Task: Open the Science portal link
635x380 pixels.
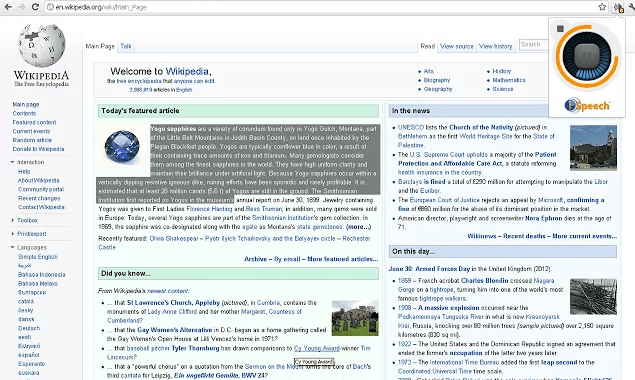Action: [503, 89]
